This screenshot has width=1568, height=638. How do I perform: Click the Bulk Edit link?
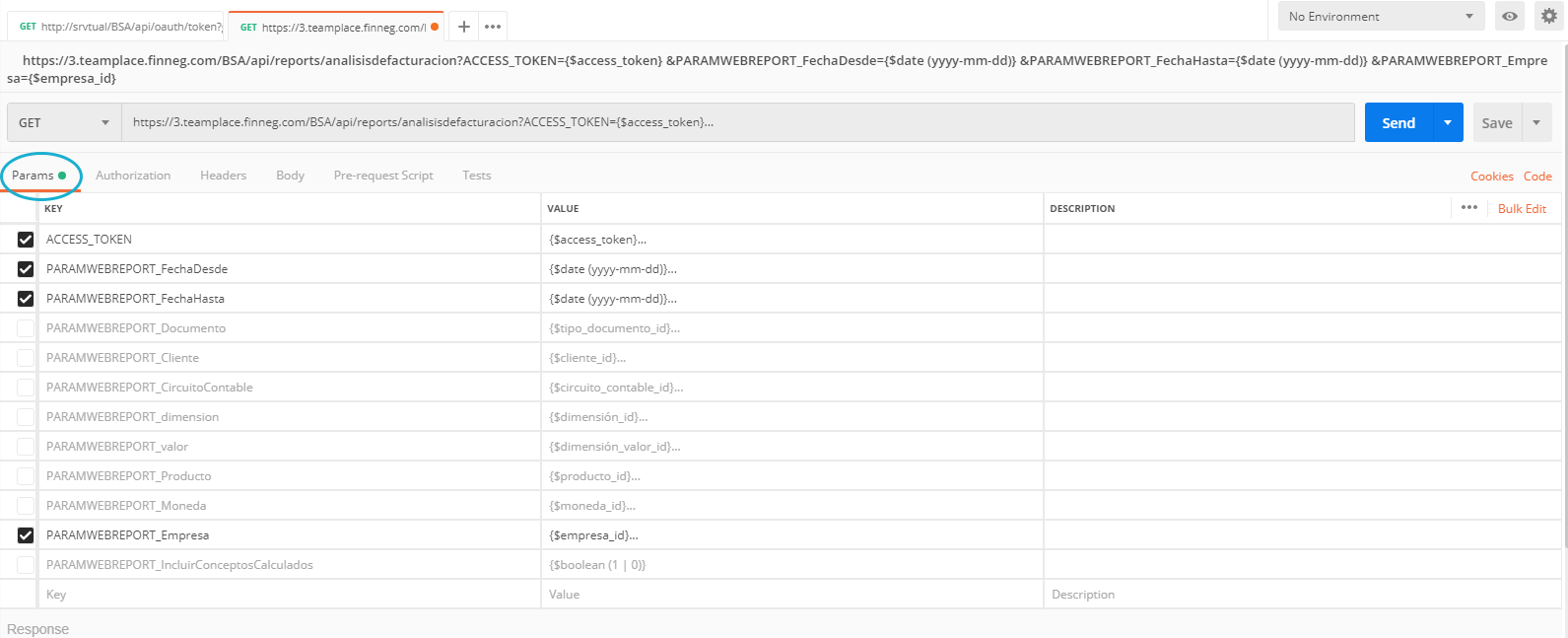point(1523,208)
